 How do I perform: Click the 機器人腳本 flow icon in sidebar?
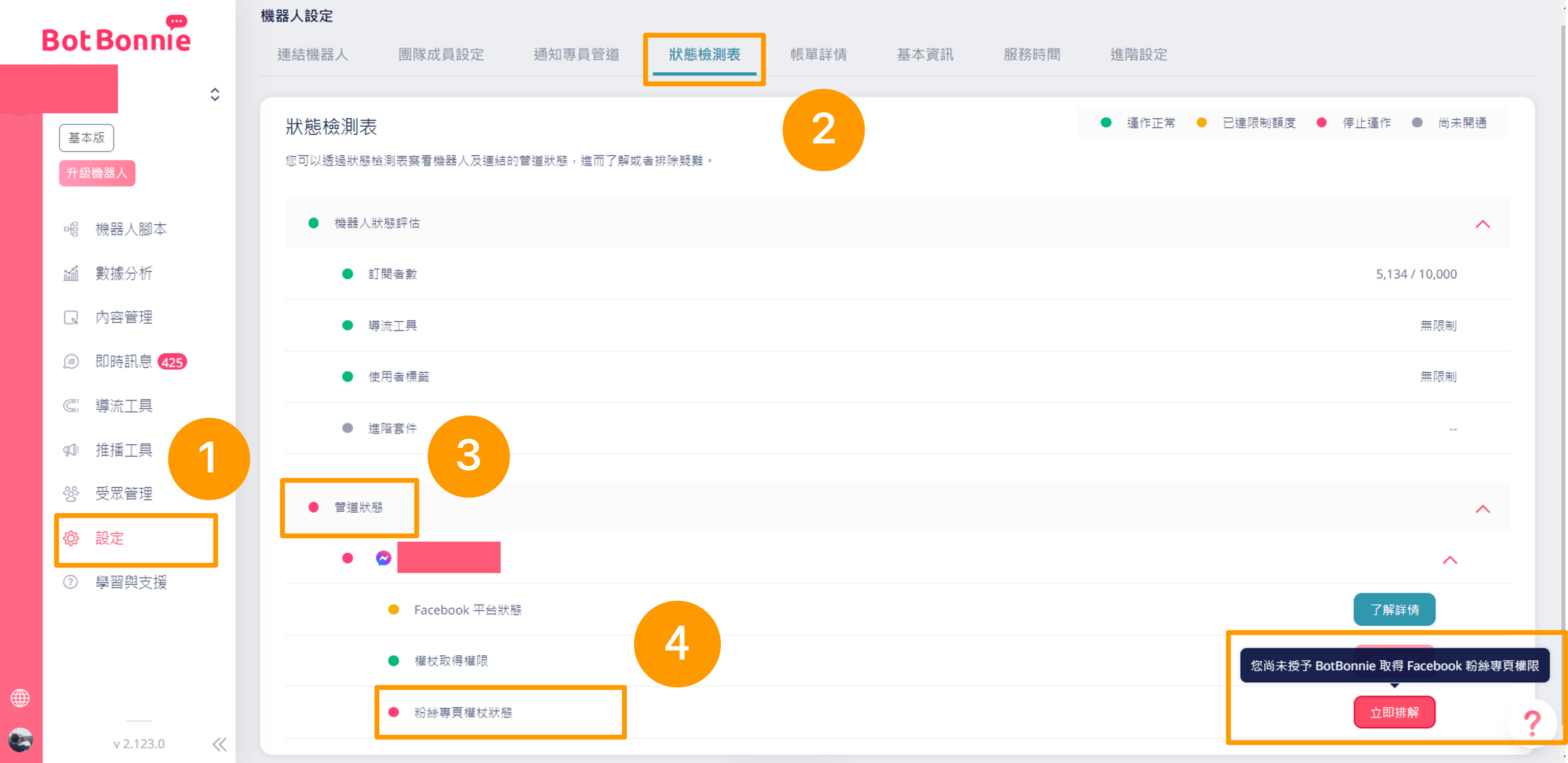click(71, 229)
